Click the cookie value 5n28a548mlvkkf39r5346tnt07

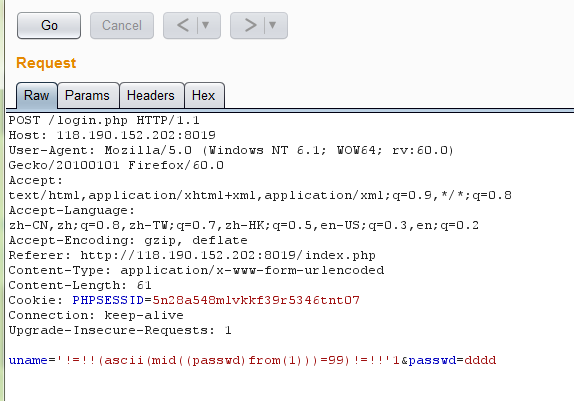[x=256, y=300]
